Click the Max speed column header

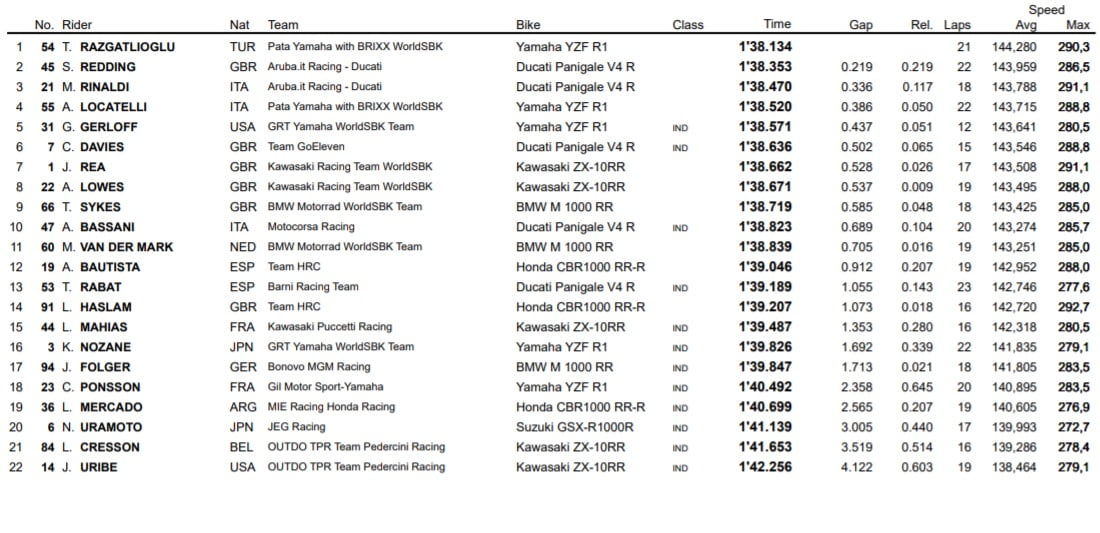point(1078,25)
